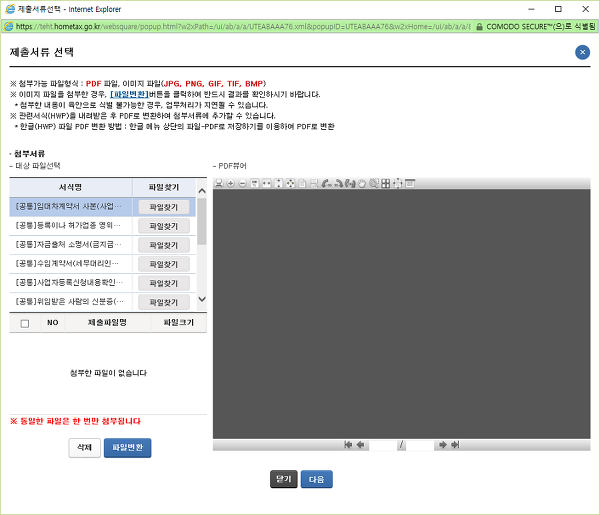
Task: Click the full-screen window icon in toolbar
Action: [x=410, y=183]
